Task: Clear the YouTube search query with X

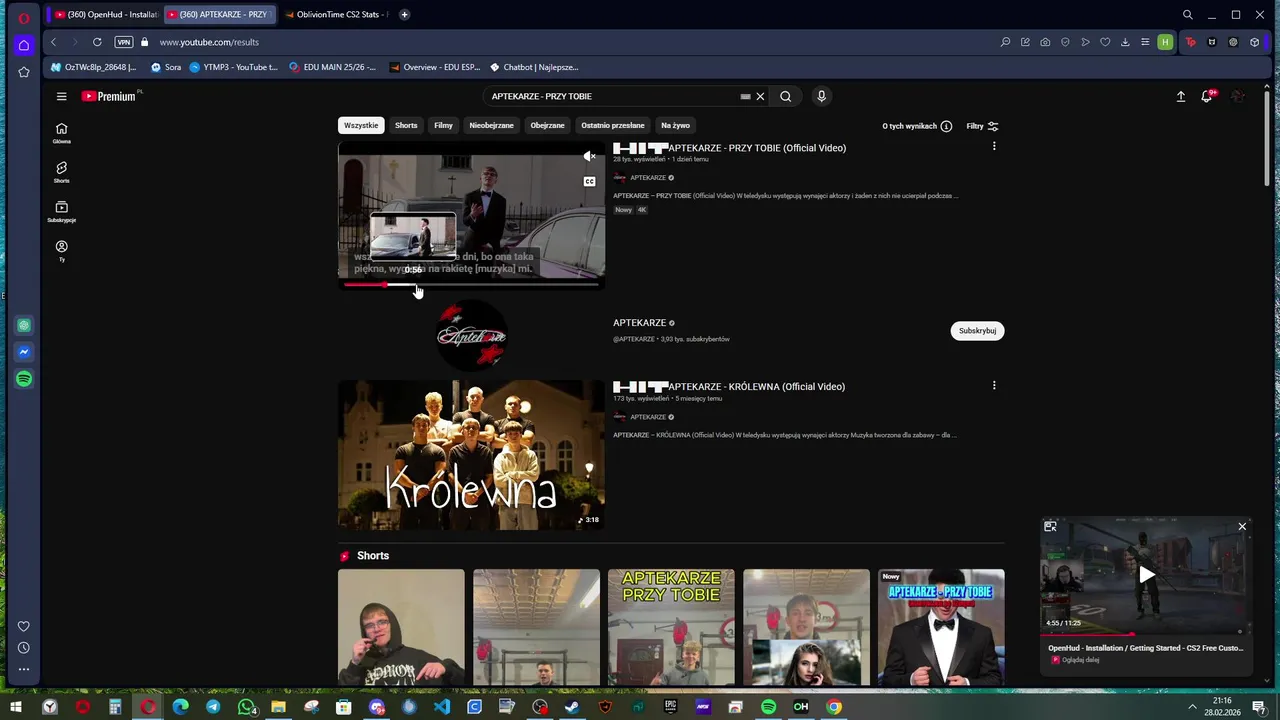Action: tap(760, 96)
